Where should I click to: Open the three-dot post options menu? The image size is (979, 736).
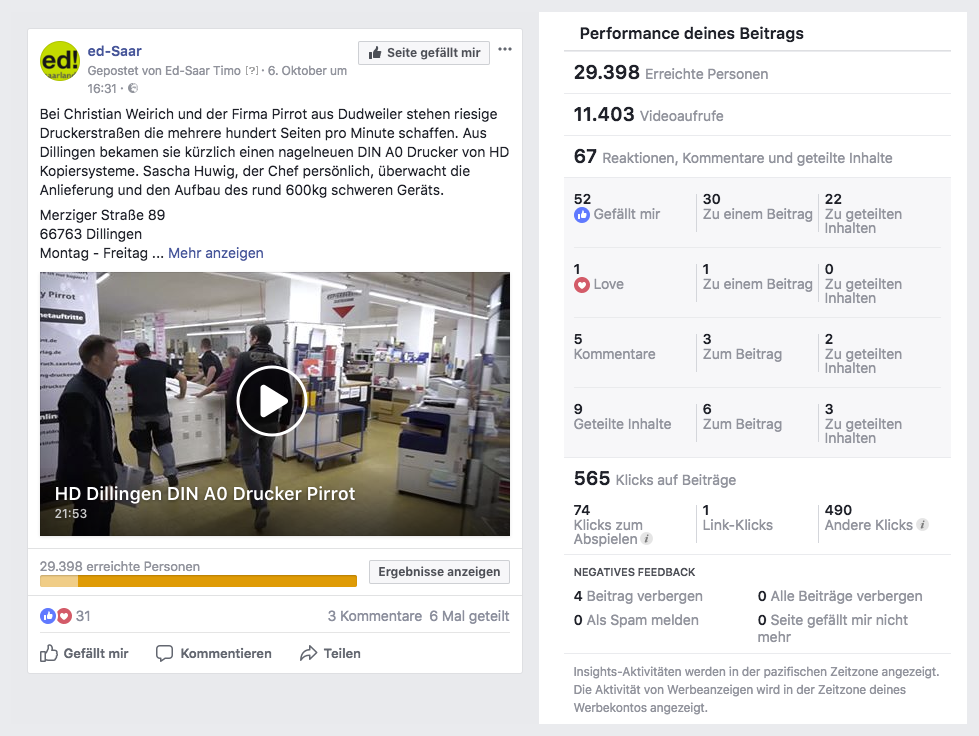[505, 49]
